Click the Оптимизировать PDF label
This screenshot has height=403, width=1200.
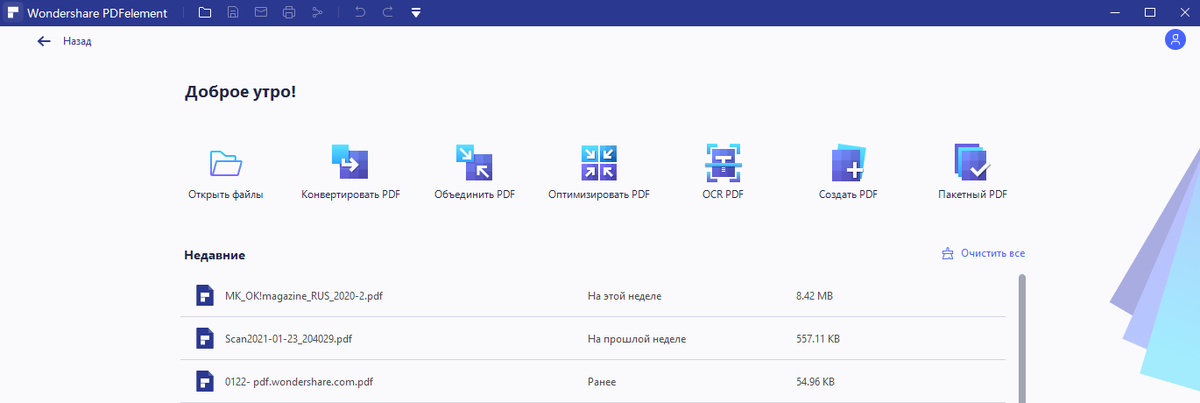599,195
